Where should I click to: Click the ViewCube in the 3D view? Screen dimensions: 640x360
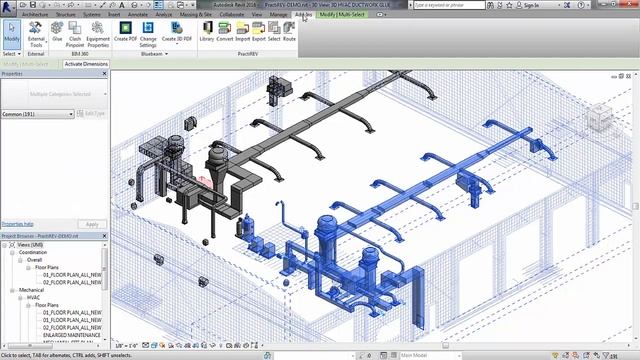(599, 117)
